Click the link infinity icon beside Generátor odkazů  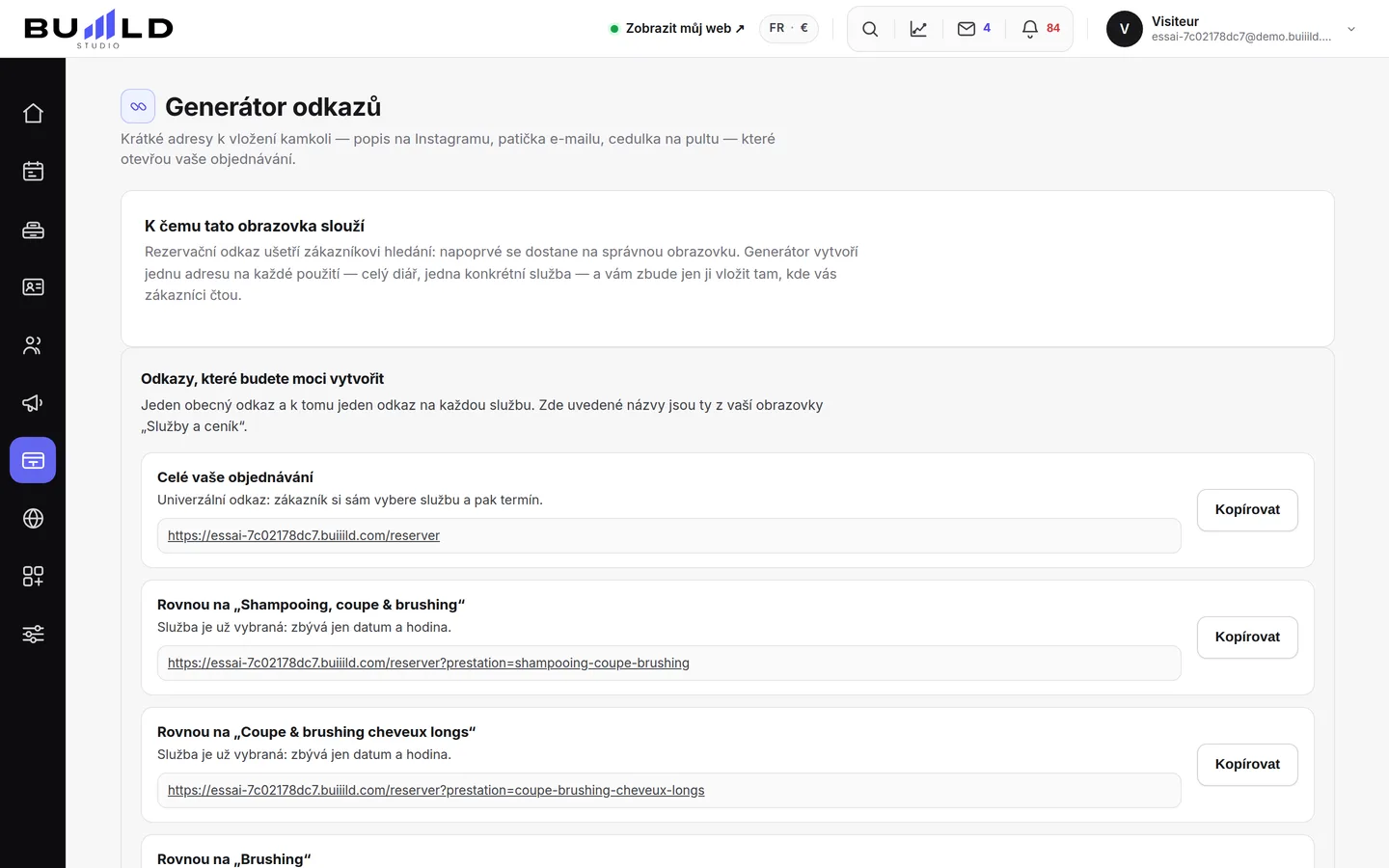(x=138, y=106)
